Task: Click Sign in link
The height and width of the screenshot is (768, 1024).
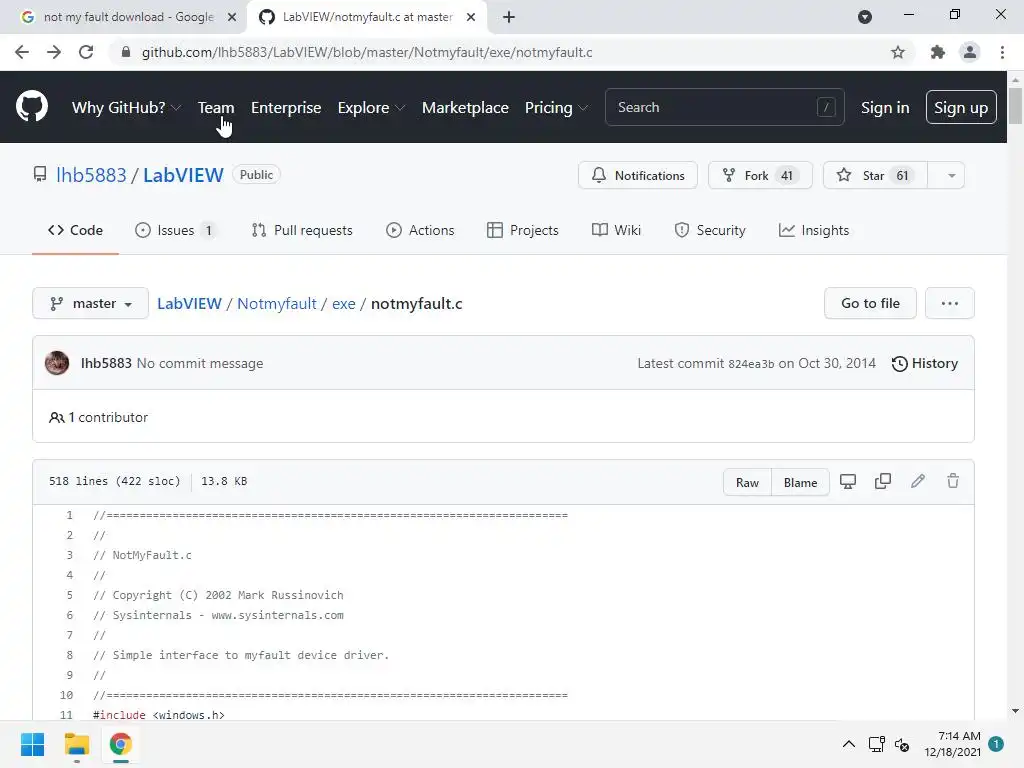Action: (x=885, y=108)
